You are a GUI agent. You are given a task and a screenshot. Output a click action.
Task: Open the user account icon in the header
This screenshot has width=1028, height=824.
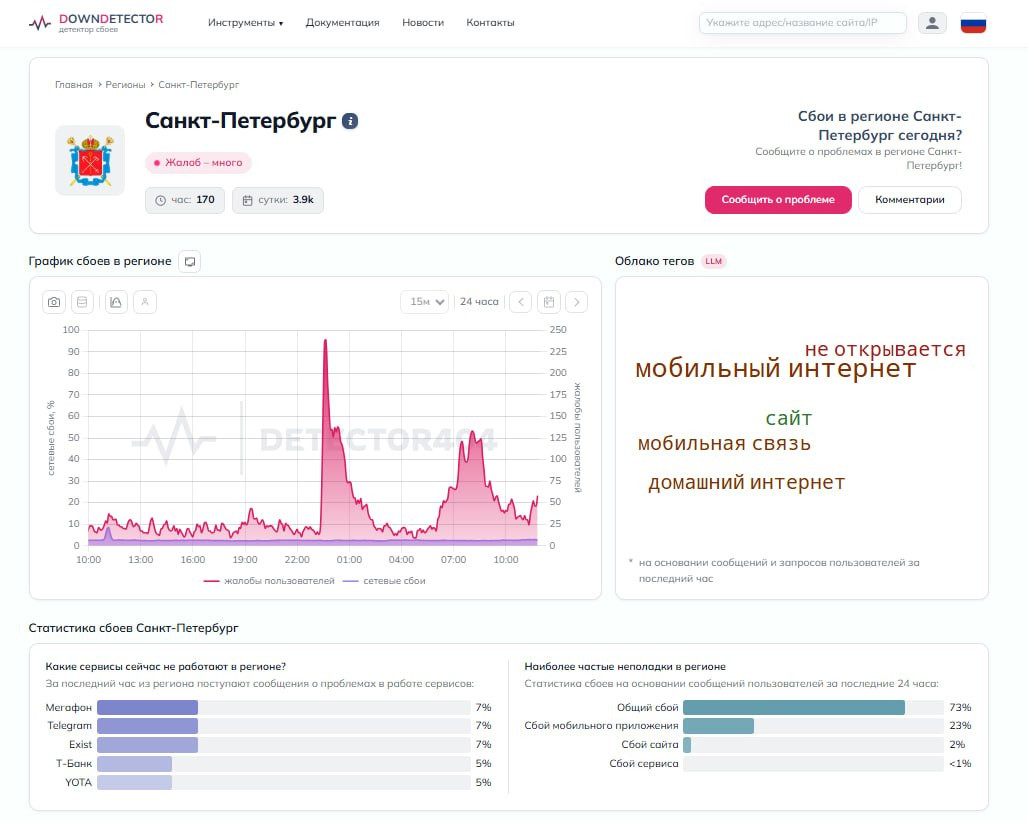[x=932, y=23]
